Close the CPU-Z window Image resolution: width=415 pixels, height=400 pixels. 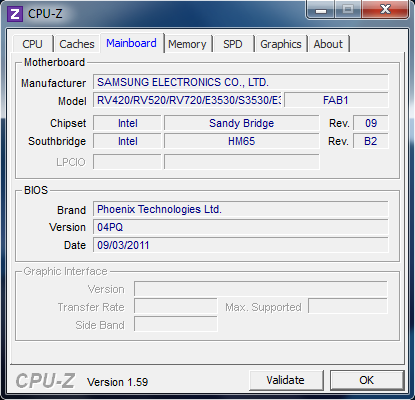(x=385, y=9)
